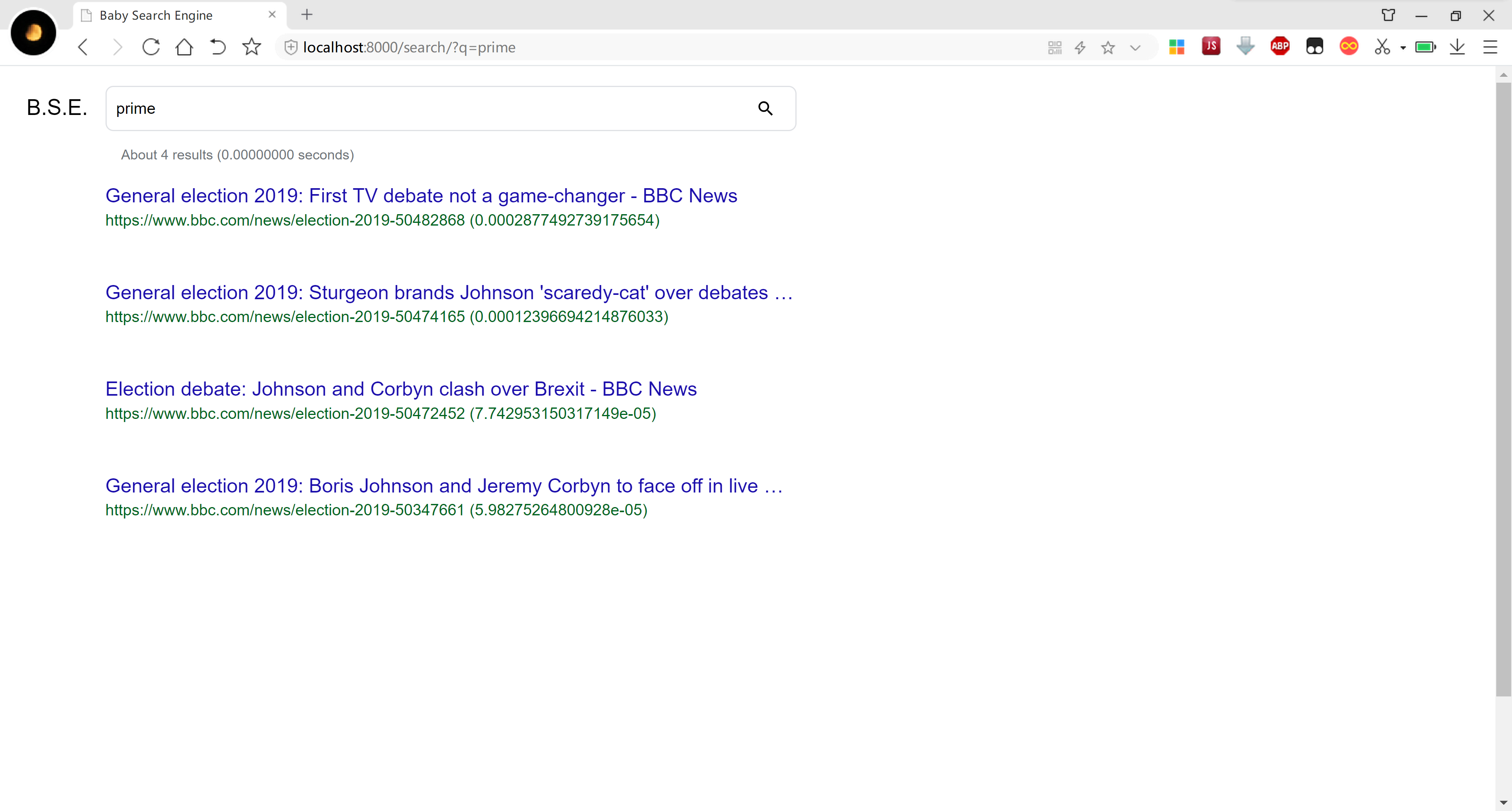Toggle the lightning speed mode icon
The width and height of the screenshot is (1512, 811).
tap(1080, 48)
